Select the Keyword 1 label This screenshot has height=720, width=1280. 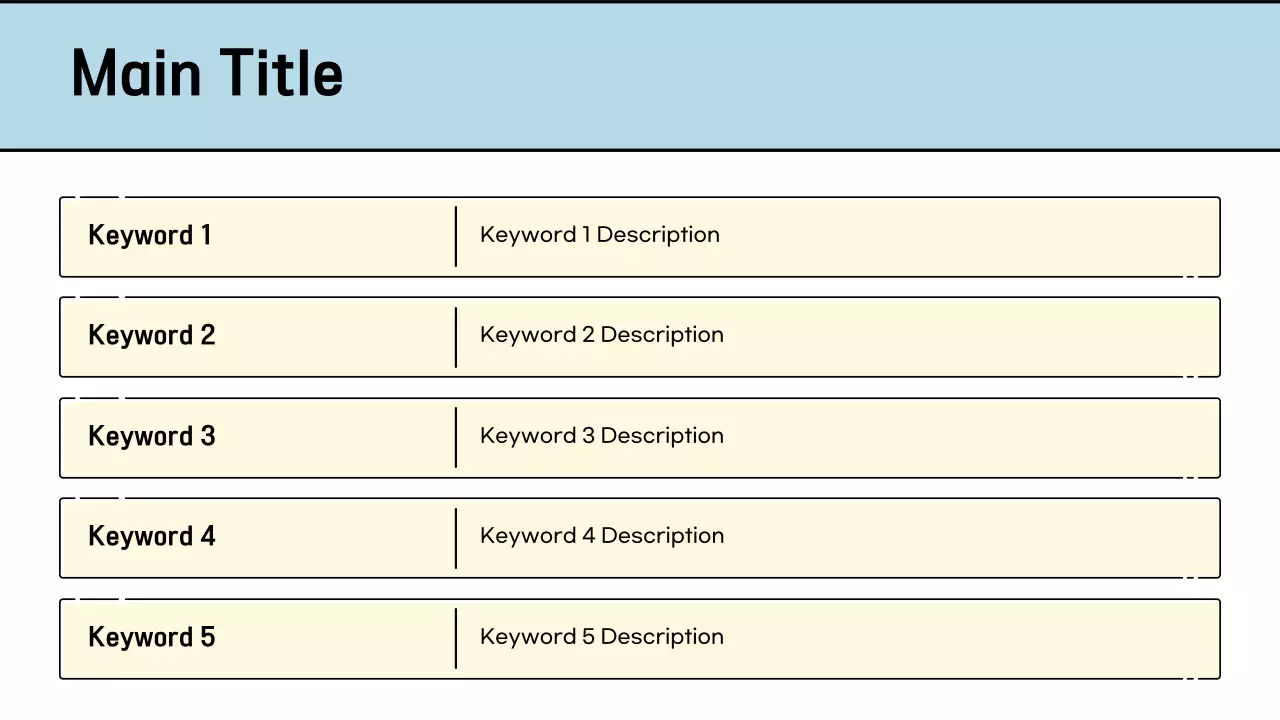(x=150, y=235)
